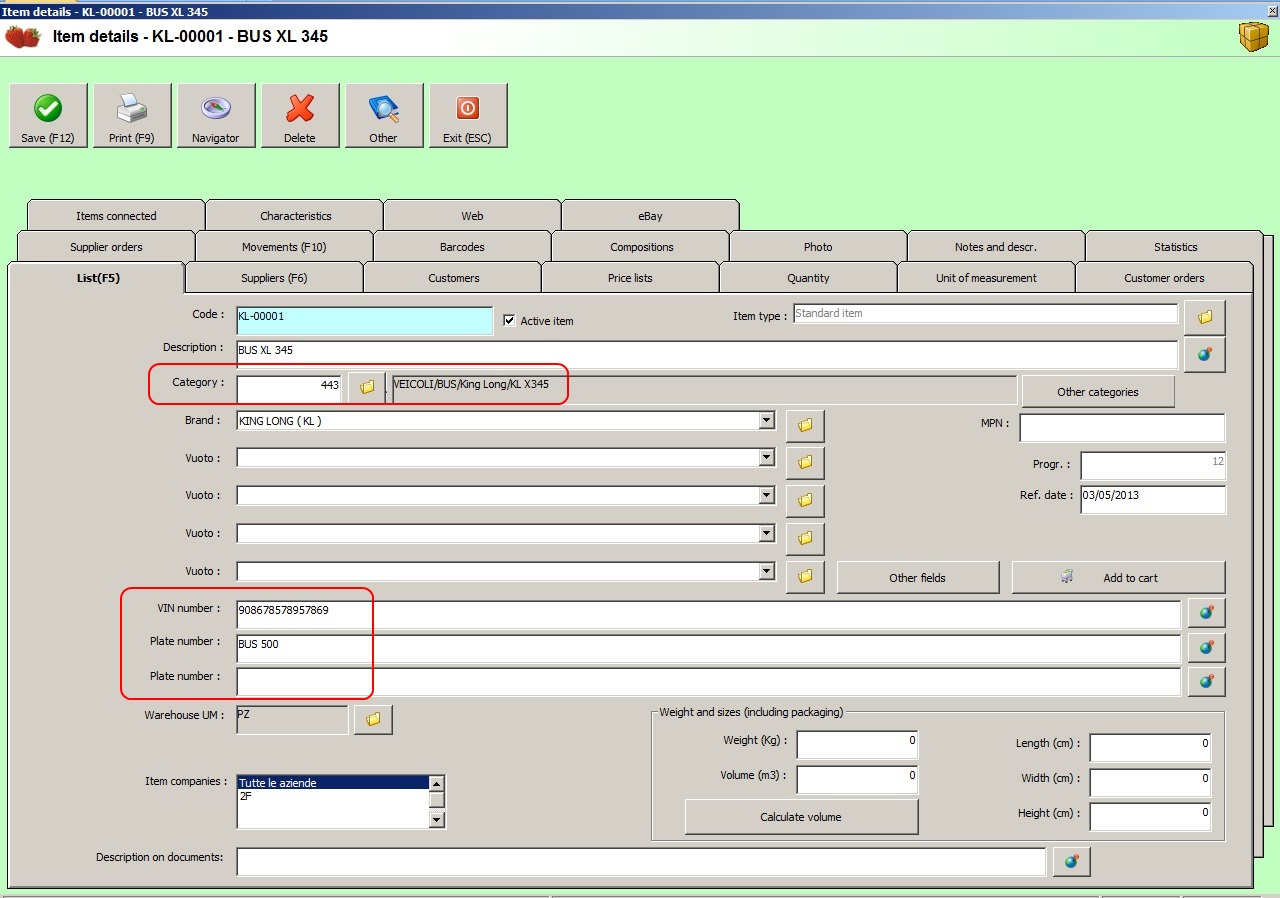This screenshot has width=1280, height=898.
Task: Open the eBay tab
Action: (650, 216)
